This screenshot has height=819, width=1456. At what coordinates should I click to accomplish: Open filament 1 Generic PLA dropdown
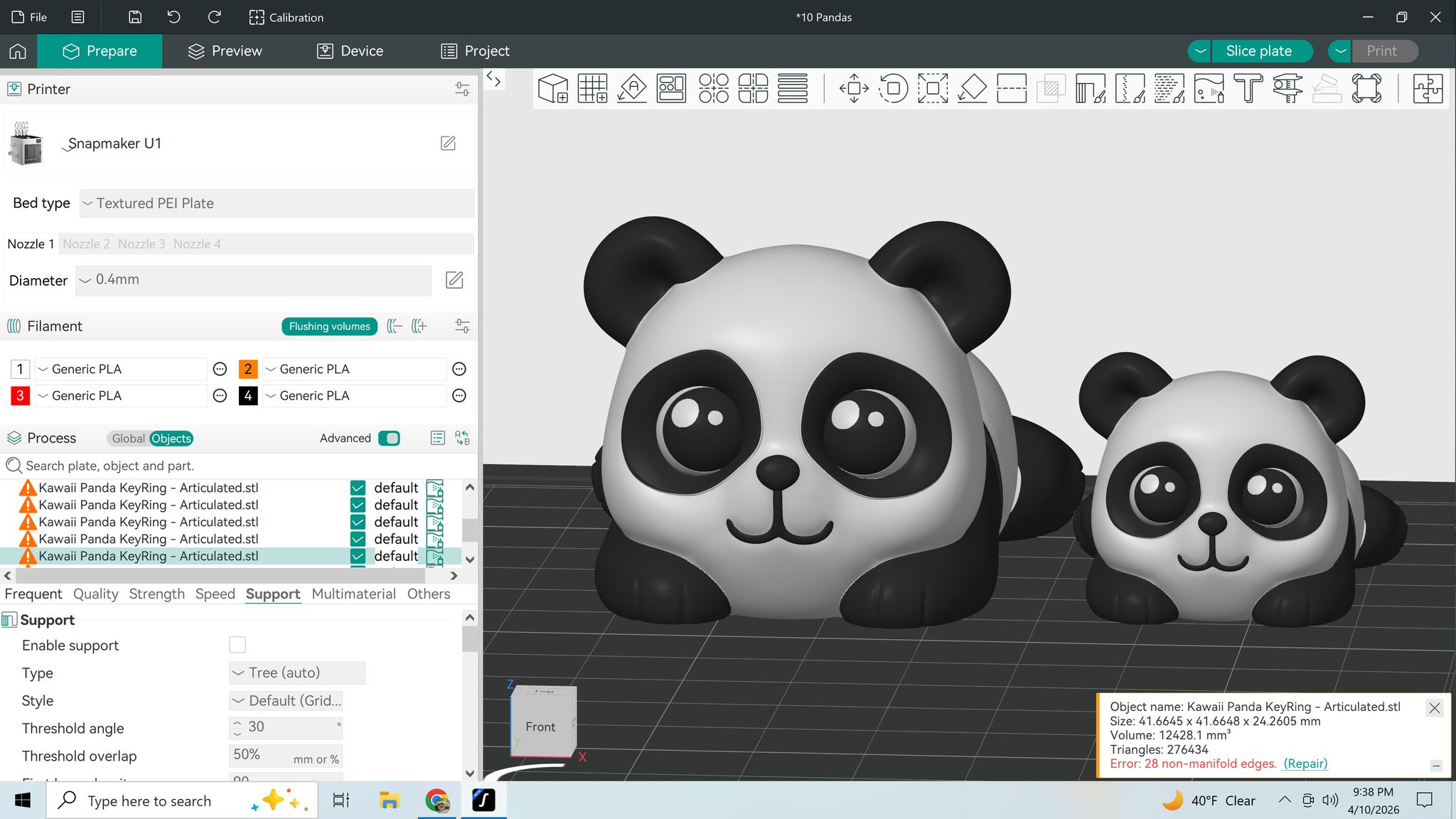click(x=121, y=369)
